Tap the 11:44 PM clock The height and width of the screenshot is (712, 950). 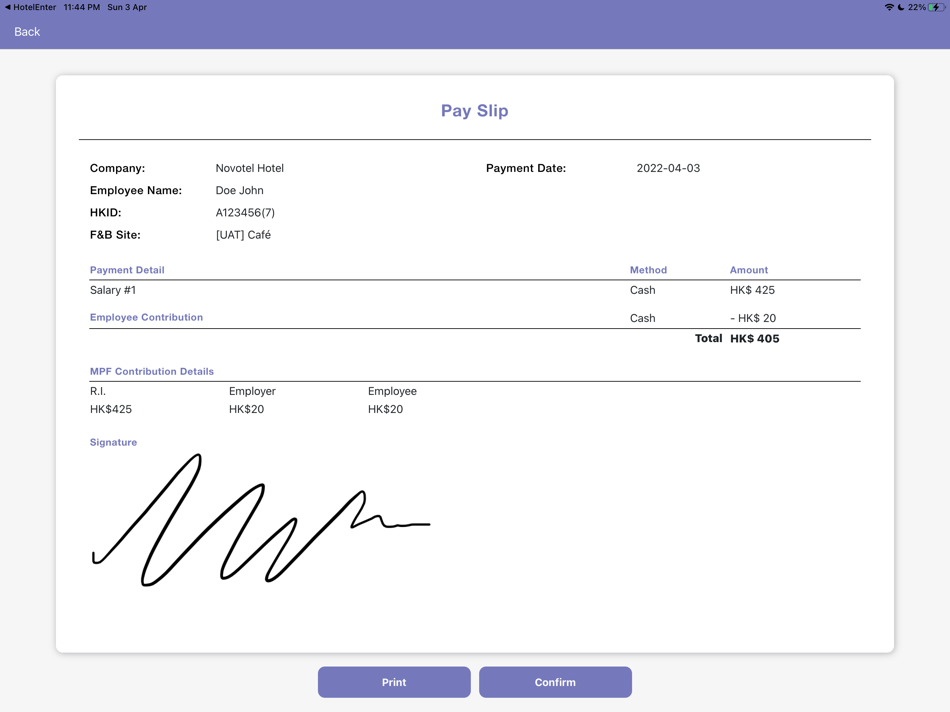coord(82,7)
